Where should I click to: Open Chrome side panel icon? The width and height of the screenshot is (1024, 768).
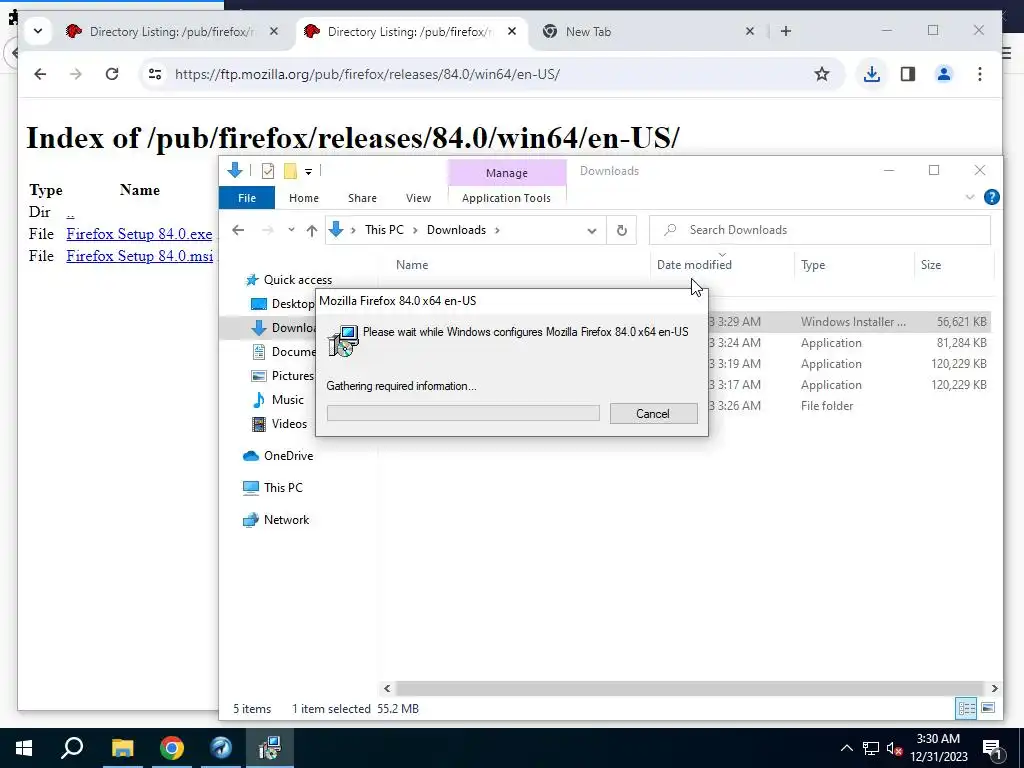[x=908, y=74]
